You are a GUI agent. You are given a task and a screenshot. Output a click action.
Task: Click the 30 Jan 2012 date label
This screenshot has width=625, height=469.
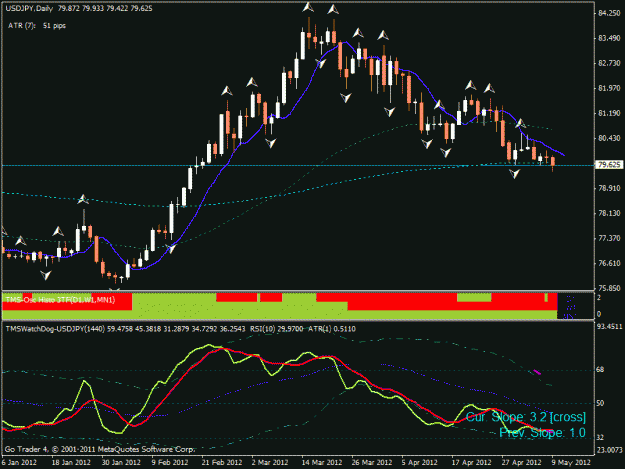click(x=121, y=463)
